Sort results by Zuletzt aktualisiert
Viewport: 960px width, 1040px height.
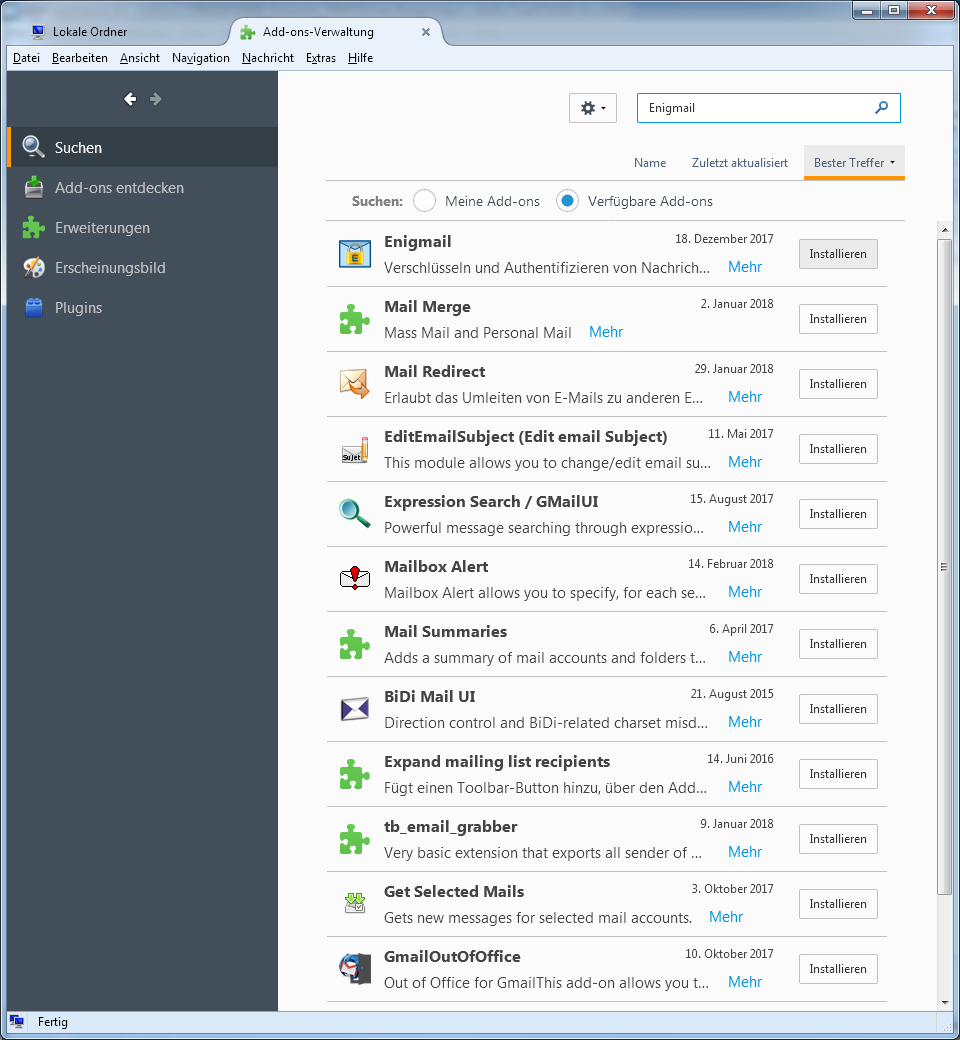(x=739, y=163)
